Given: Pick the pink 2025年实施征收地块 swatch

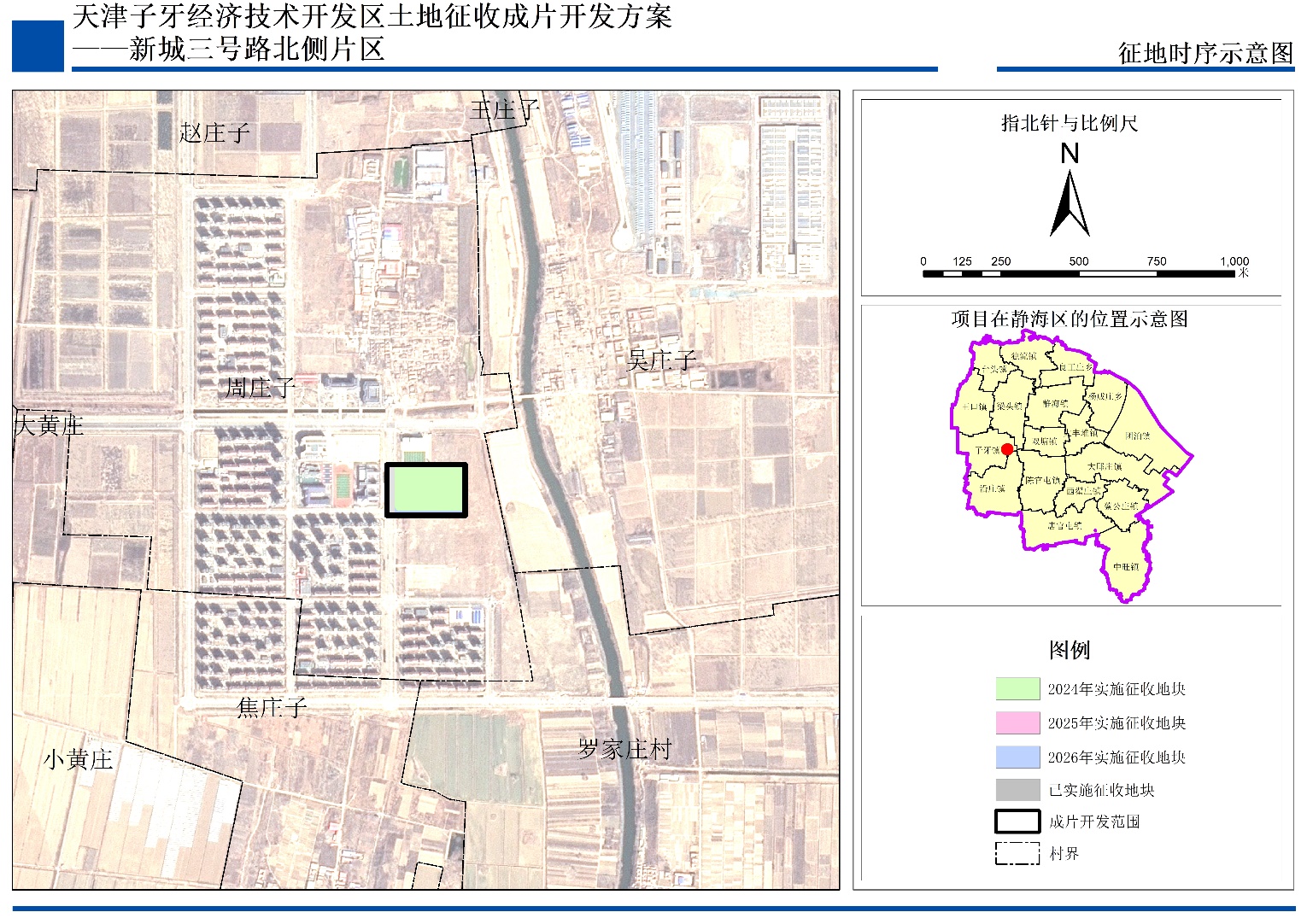Looking at the screenshot, I should point(1017,723).
